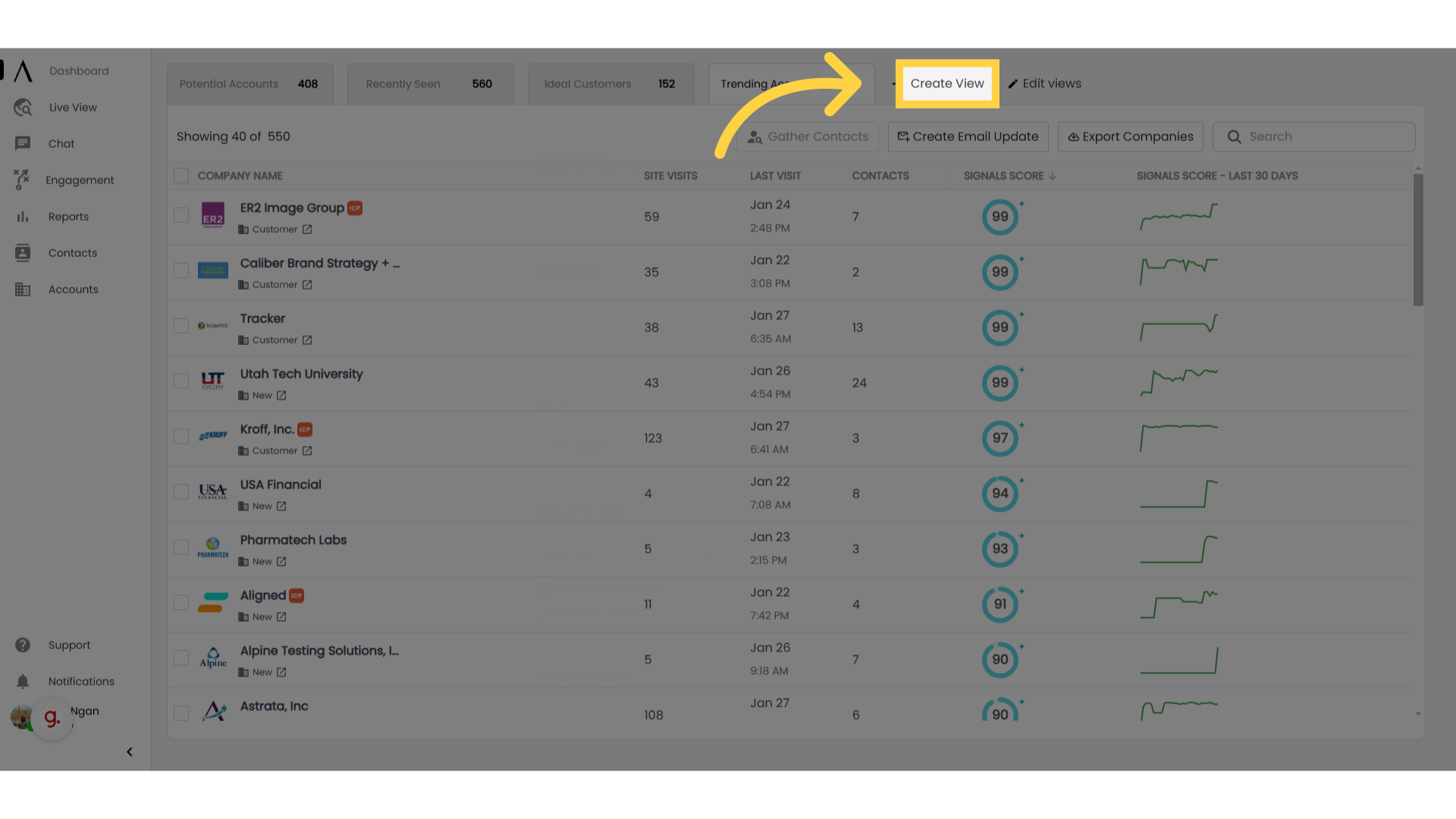1456x819 pixels.
Task: Click edit pencil icon beside Edit views
Action: pos(1013,84)
